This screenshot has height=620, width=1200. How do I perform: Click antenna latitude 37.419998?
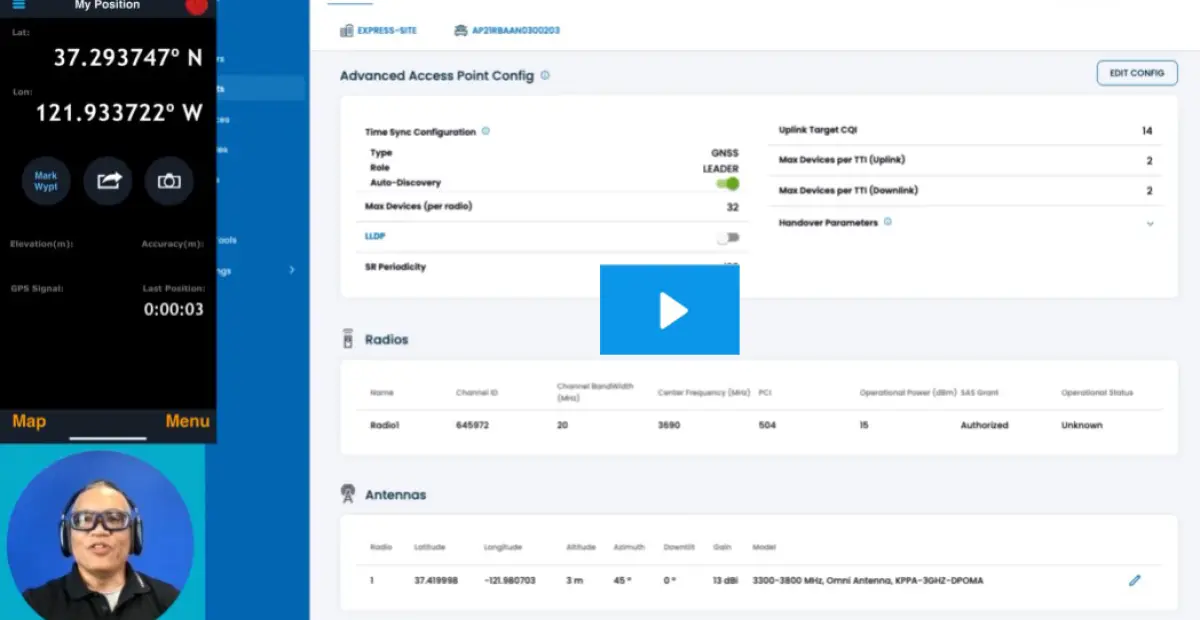436,580
